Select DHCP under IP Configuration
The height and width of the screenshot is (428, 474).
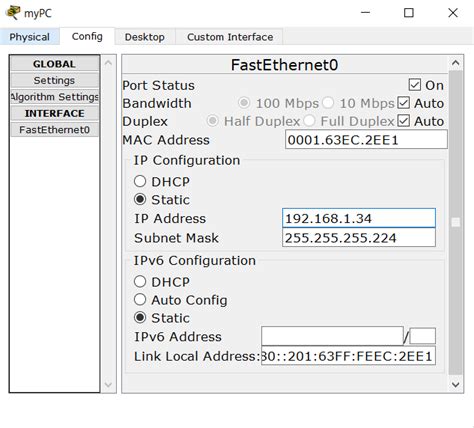(140, 182)
